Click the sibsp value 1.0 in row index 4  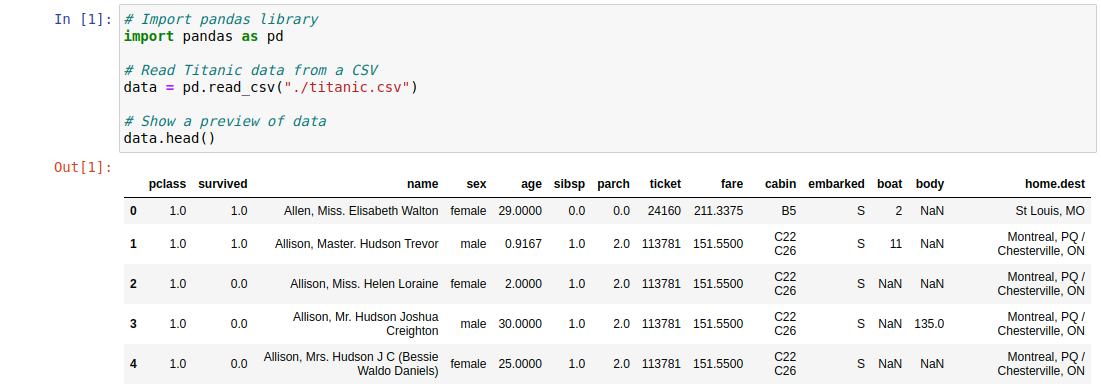pyautogui.click(x=577, y=364)
